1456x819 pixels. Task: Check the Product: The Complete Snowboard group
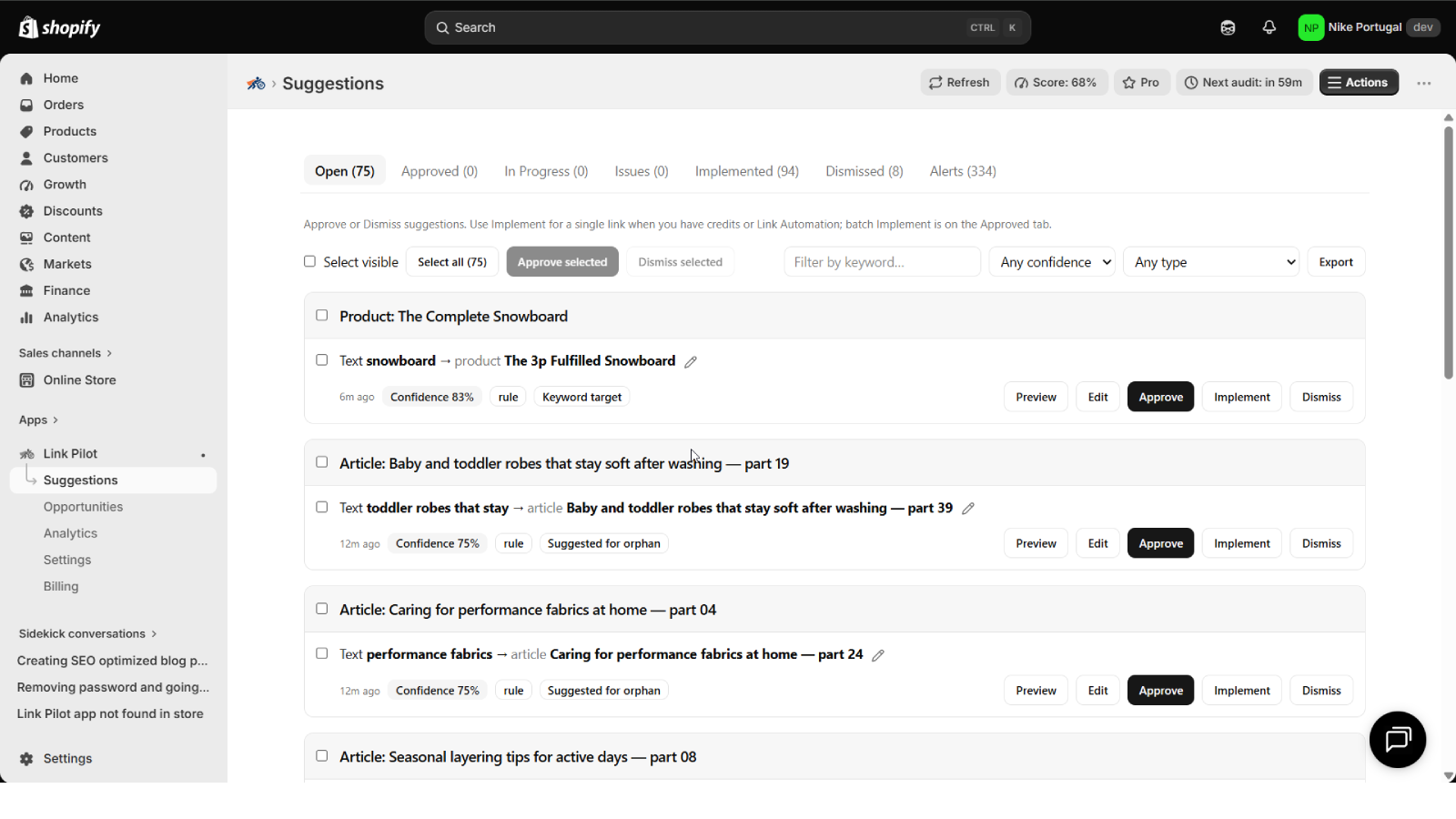(321, 315)
